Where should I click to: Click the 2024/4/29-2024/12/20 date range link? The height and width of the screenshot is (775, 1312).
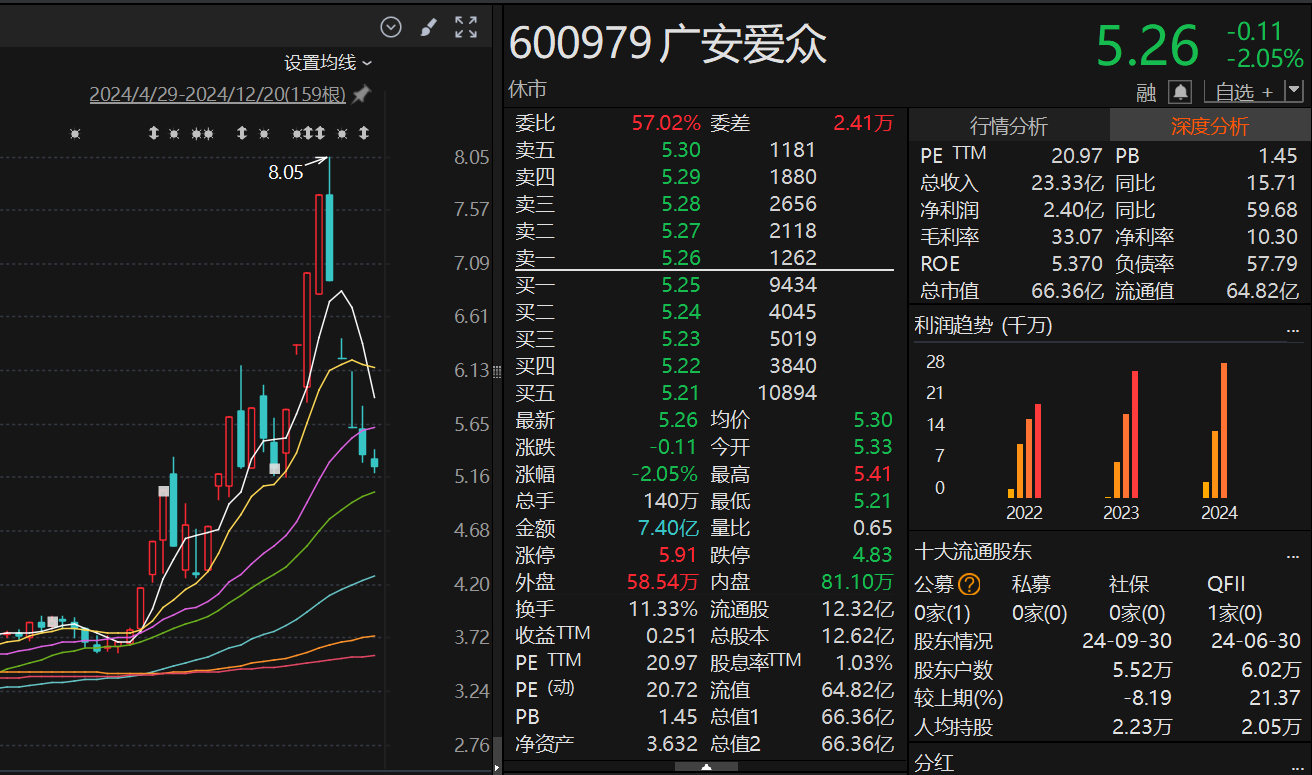pos(217,95)
